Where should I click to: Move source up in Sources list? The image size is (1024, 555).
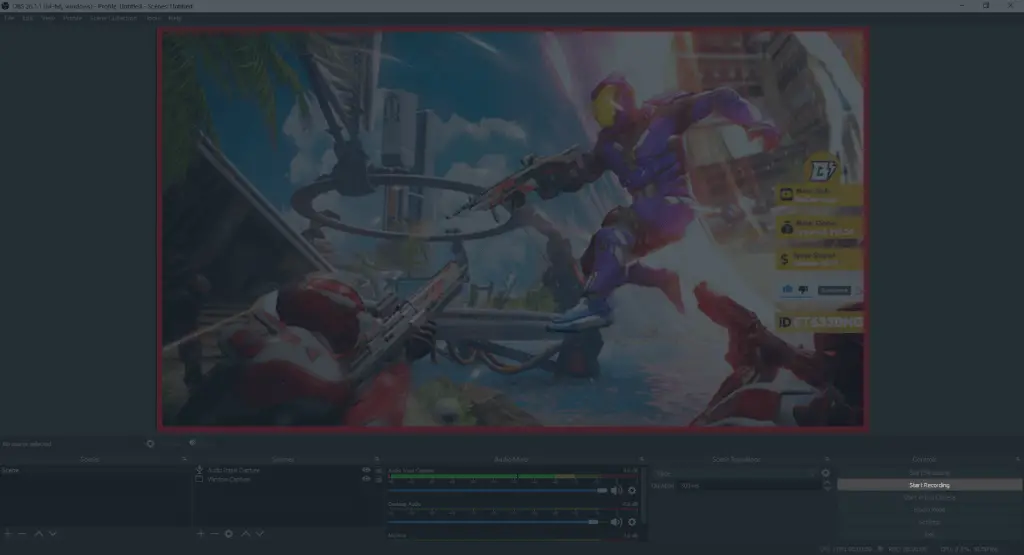(246, 533)
